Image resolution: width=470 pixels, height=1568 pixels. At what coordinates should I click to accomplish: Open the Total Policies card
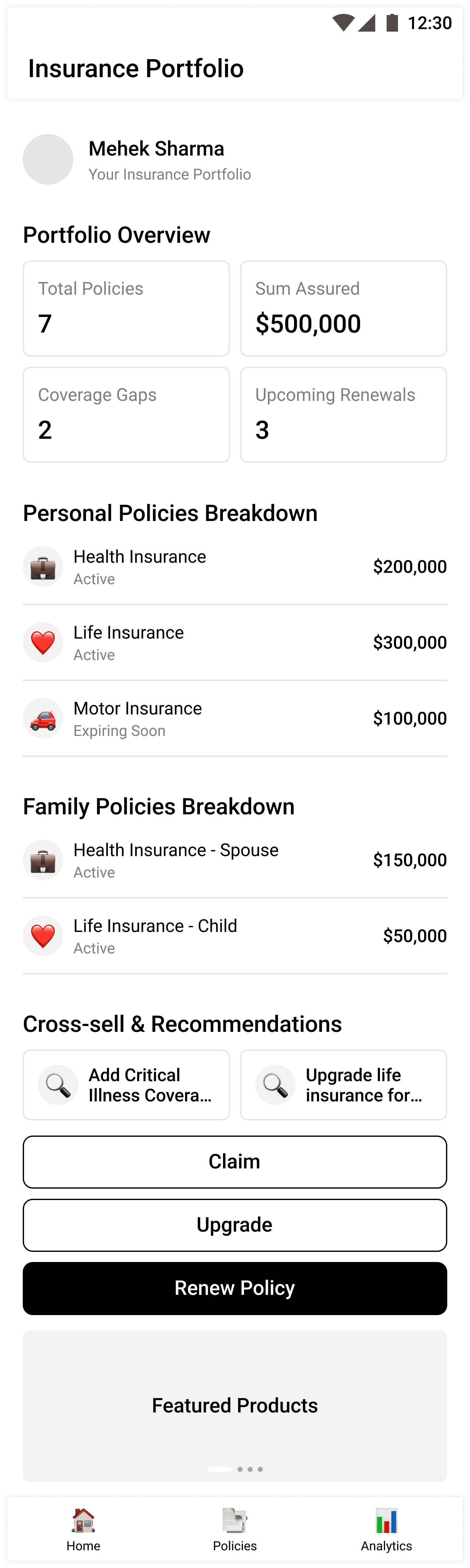pyautogui.click(x=126, y=309)
